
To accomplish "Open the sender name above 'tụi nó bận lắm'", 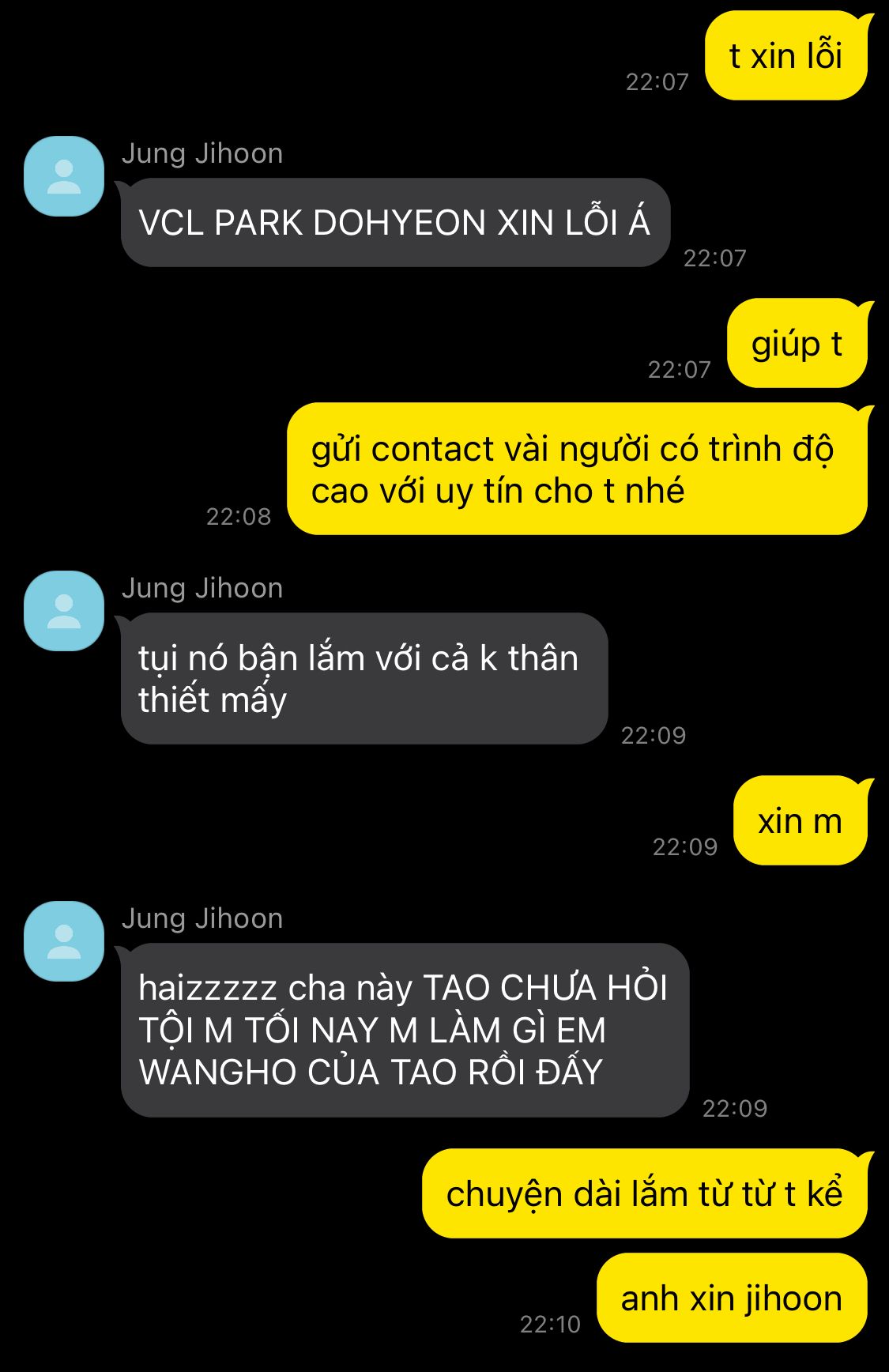I will coord(202,588).
